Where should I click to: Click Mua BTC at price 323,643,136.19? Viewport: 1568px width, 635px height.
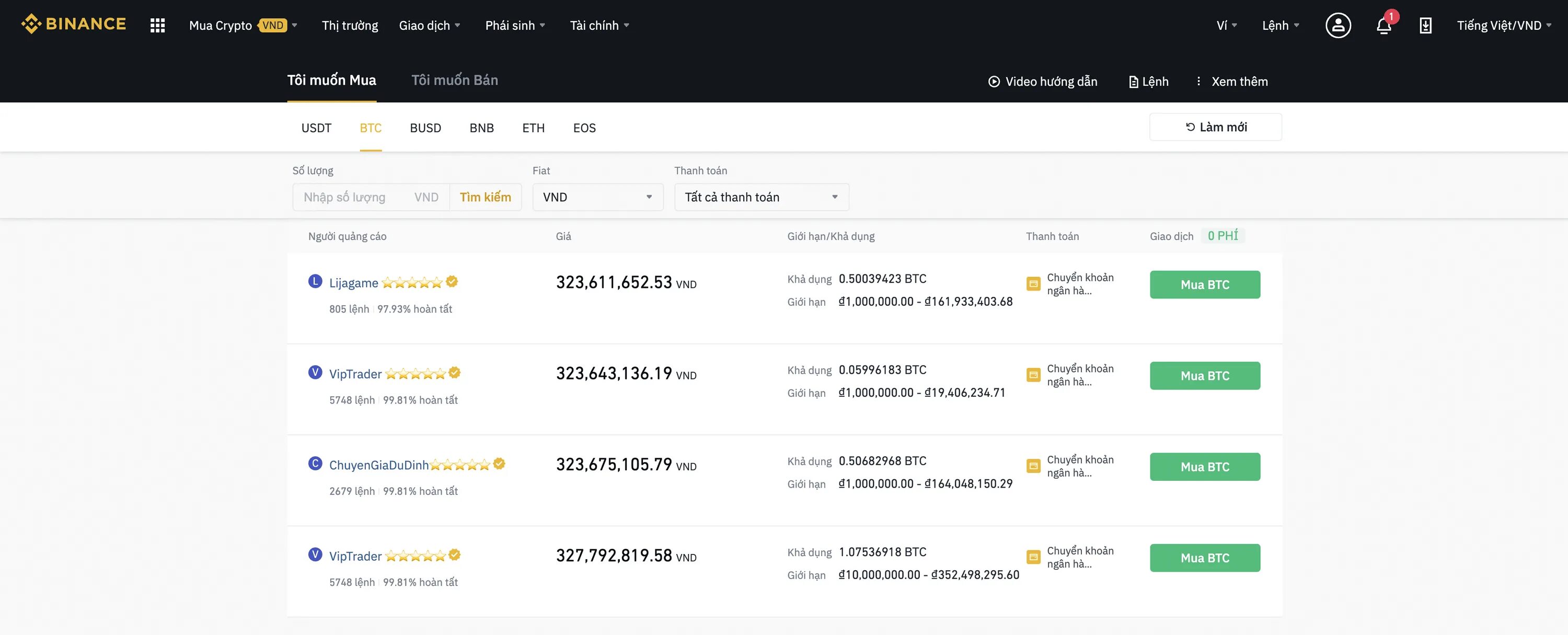(1205, 376)
